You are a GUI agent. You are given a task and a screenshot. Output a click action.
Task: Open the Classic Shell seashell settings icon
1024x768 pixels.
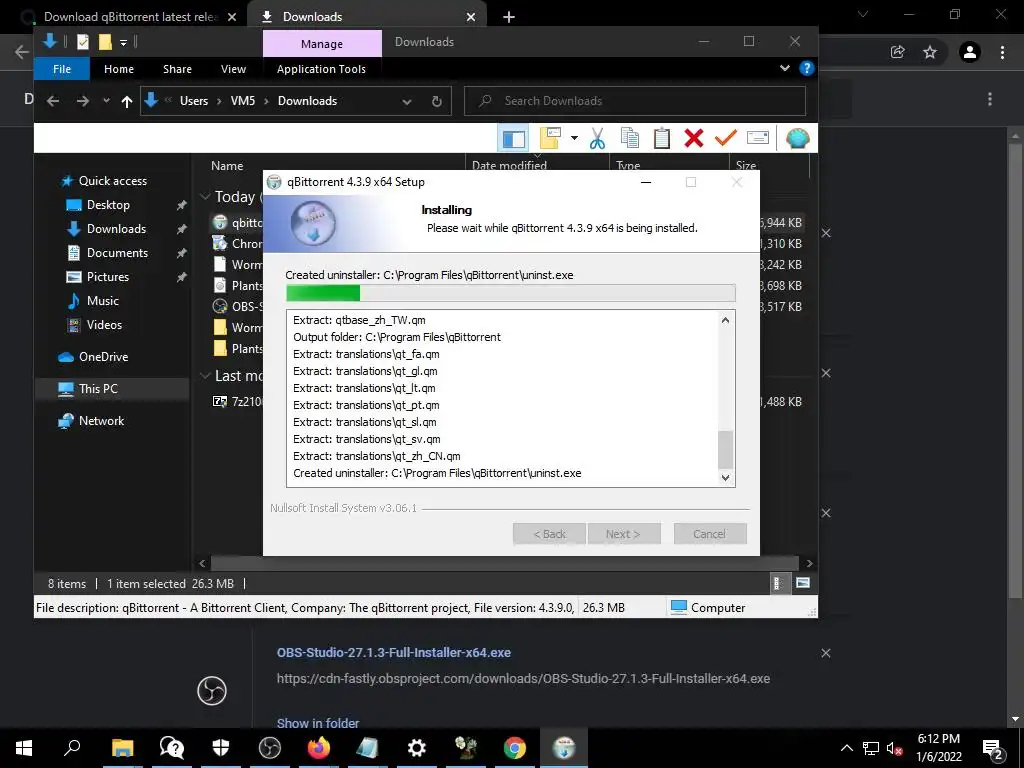point(797,138)
